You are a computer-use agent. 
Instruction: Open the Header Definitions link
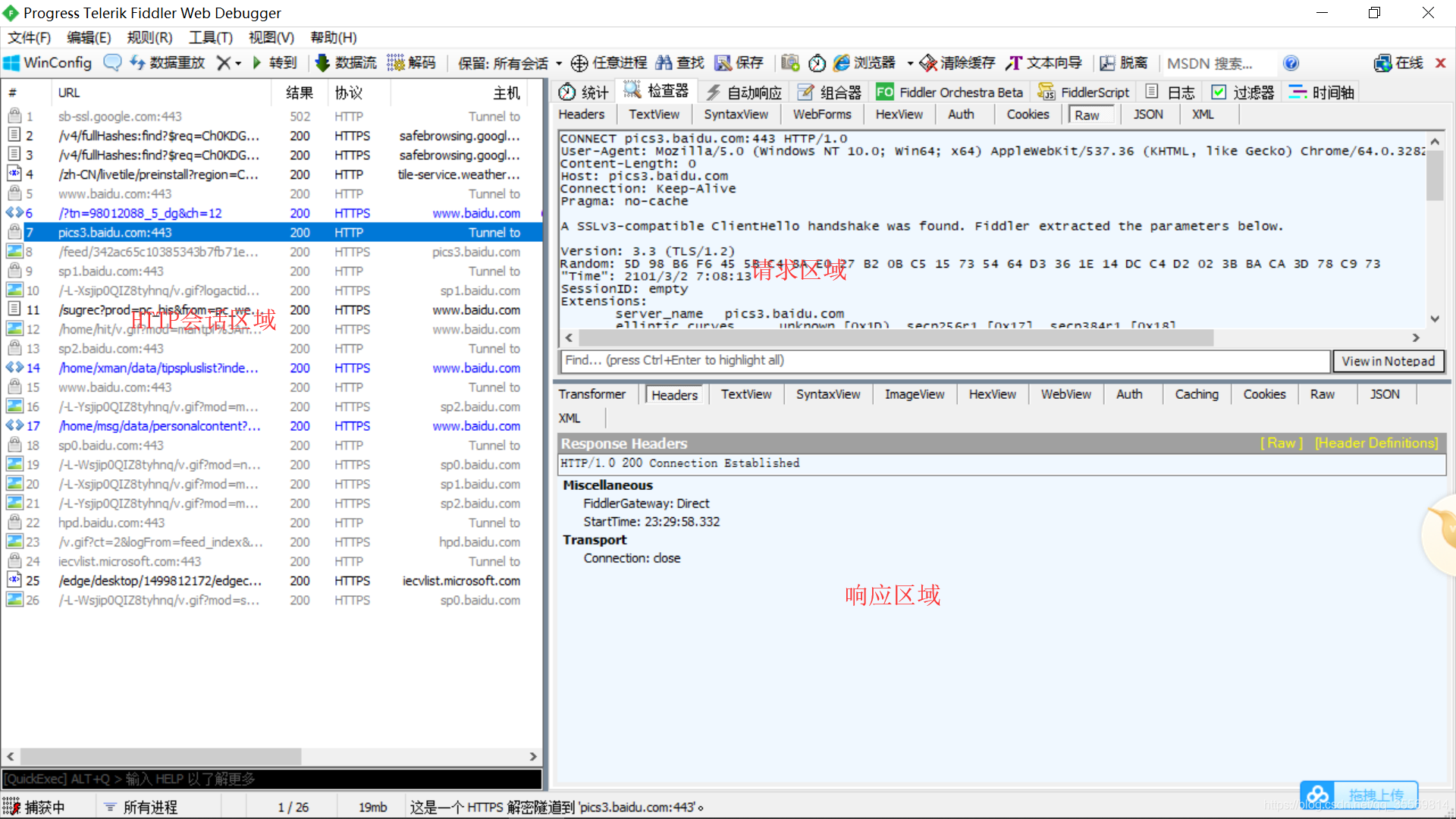click(x=1376, y=443)
